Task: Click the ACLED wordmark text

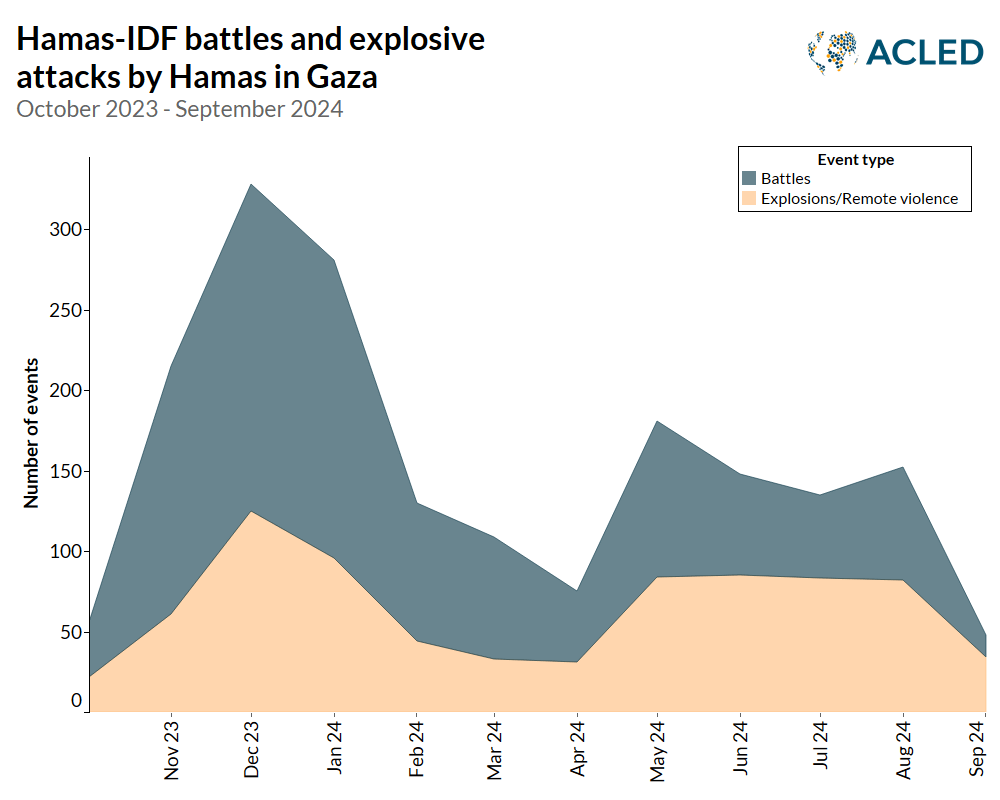Action: 925,52
